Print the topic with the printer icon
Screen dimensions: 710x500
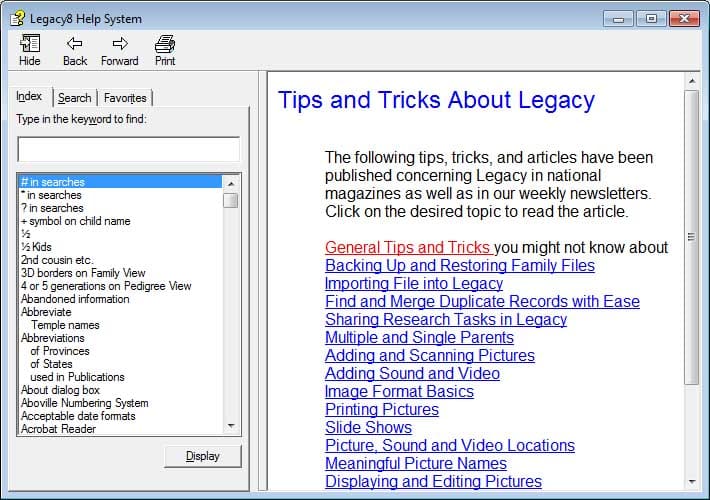tap(165, 44)
